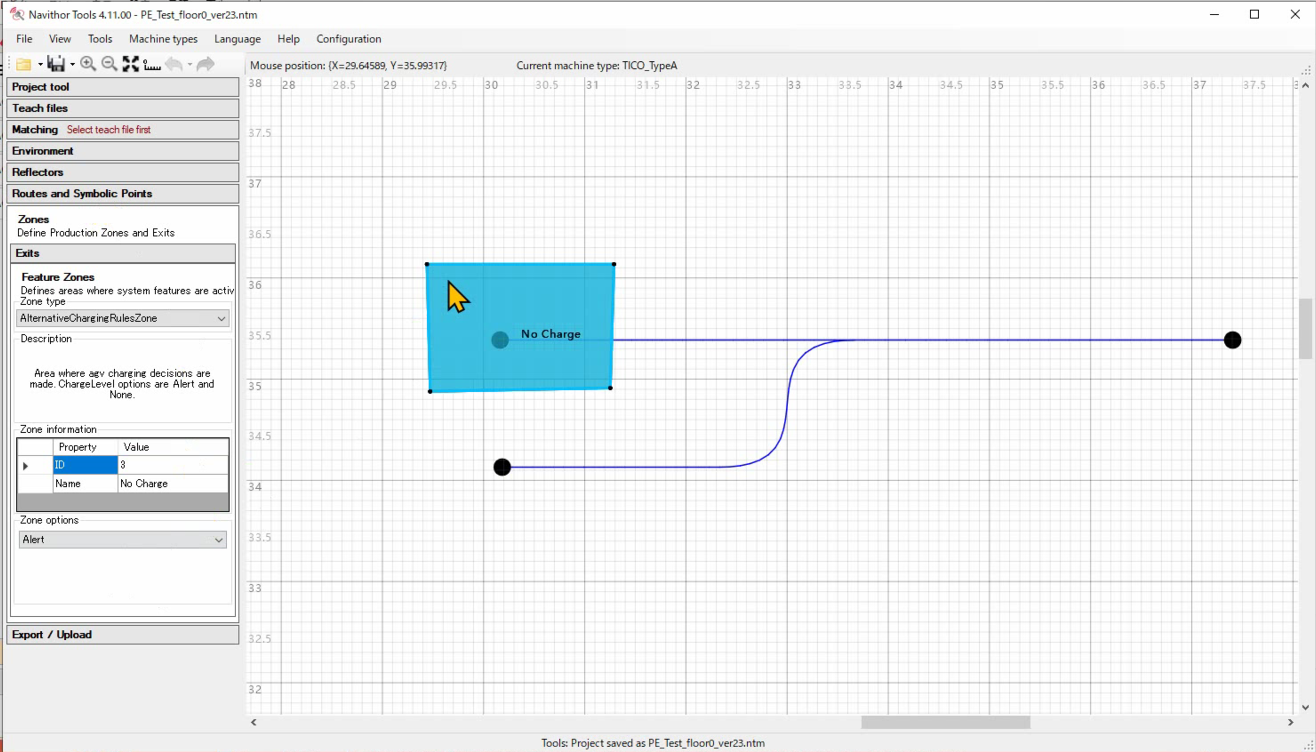1316x752 pixels.
Task: Select the ruler measurement tool
Action: 152,64
